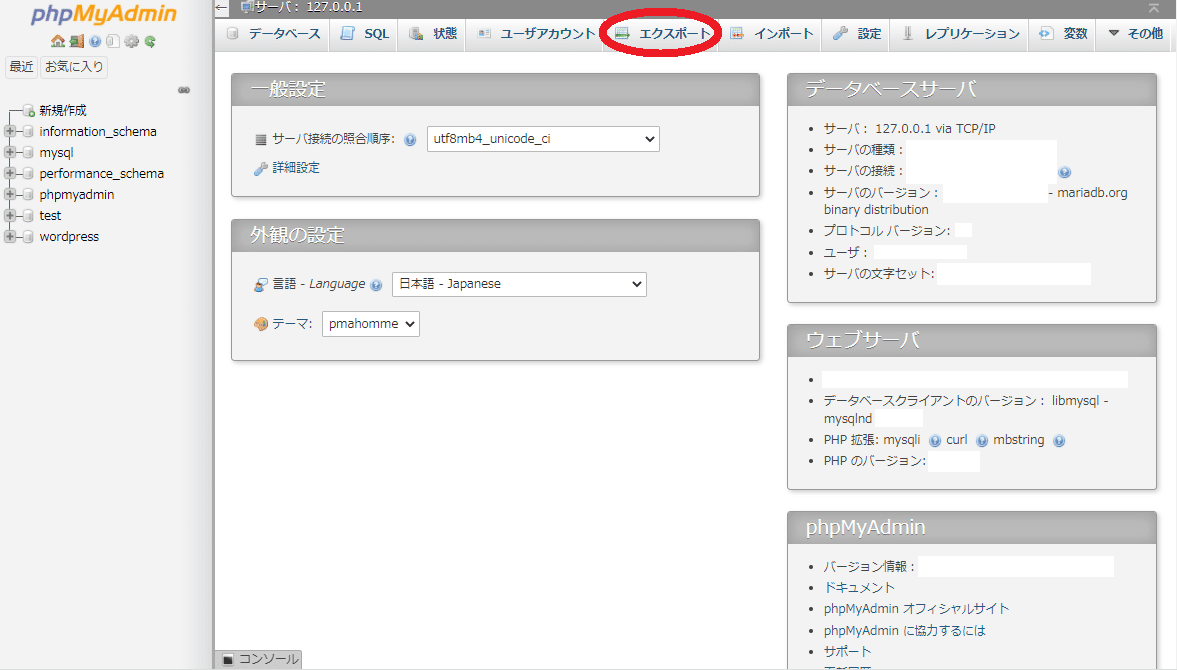Click the logout door icon
1177x670 pixels.
(77, 41)
